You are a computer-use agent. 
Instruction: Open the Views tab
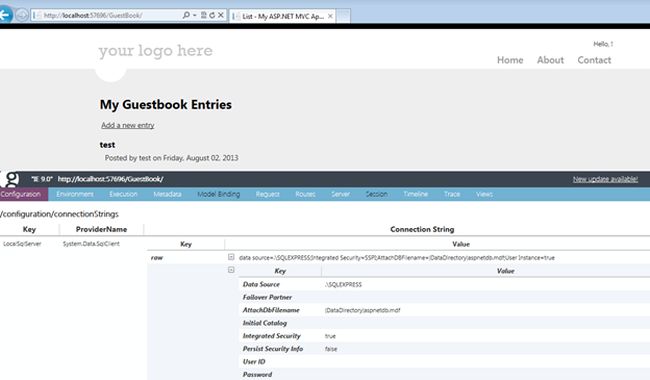pyautogui.click(x=484, y=194)
